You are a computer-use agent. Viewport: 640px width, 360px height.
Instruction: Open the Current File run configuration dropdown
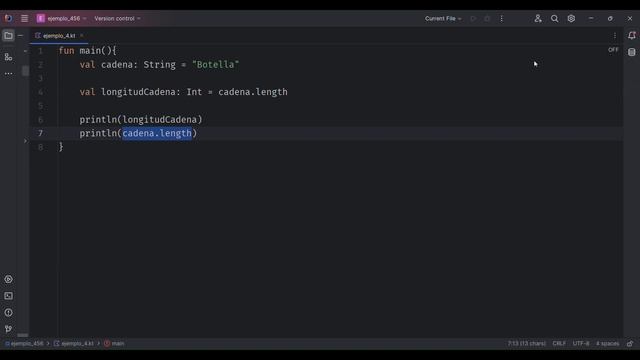(x=443, y=18)
